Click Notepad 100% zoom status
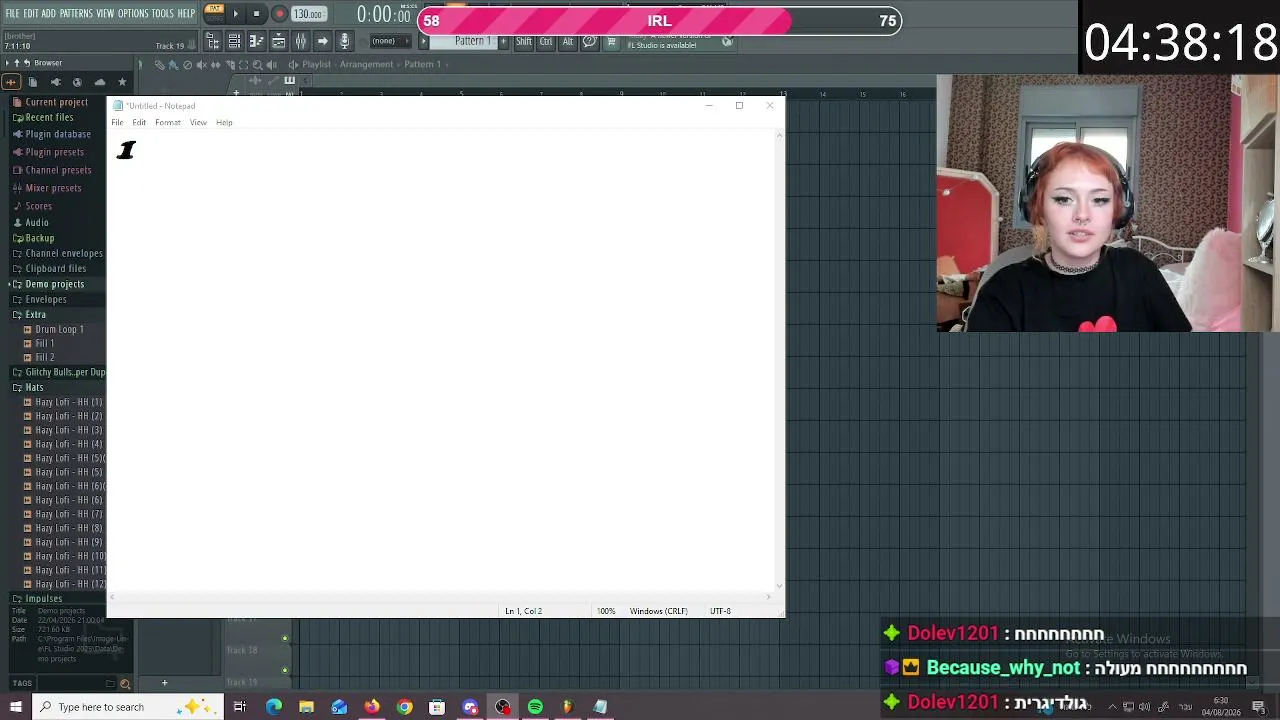 pyautogui.click(x=606, y=611)
